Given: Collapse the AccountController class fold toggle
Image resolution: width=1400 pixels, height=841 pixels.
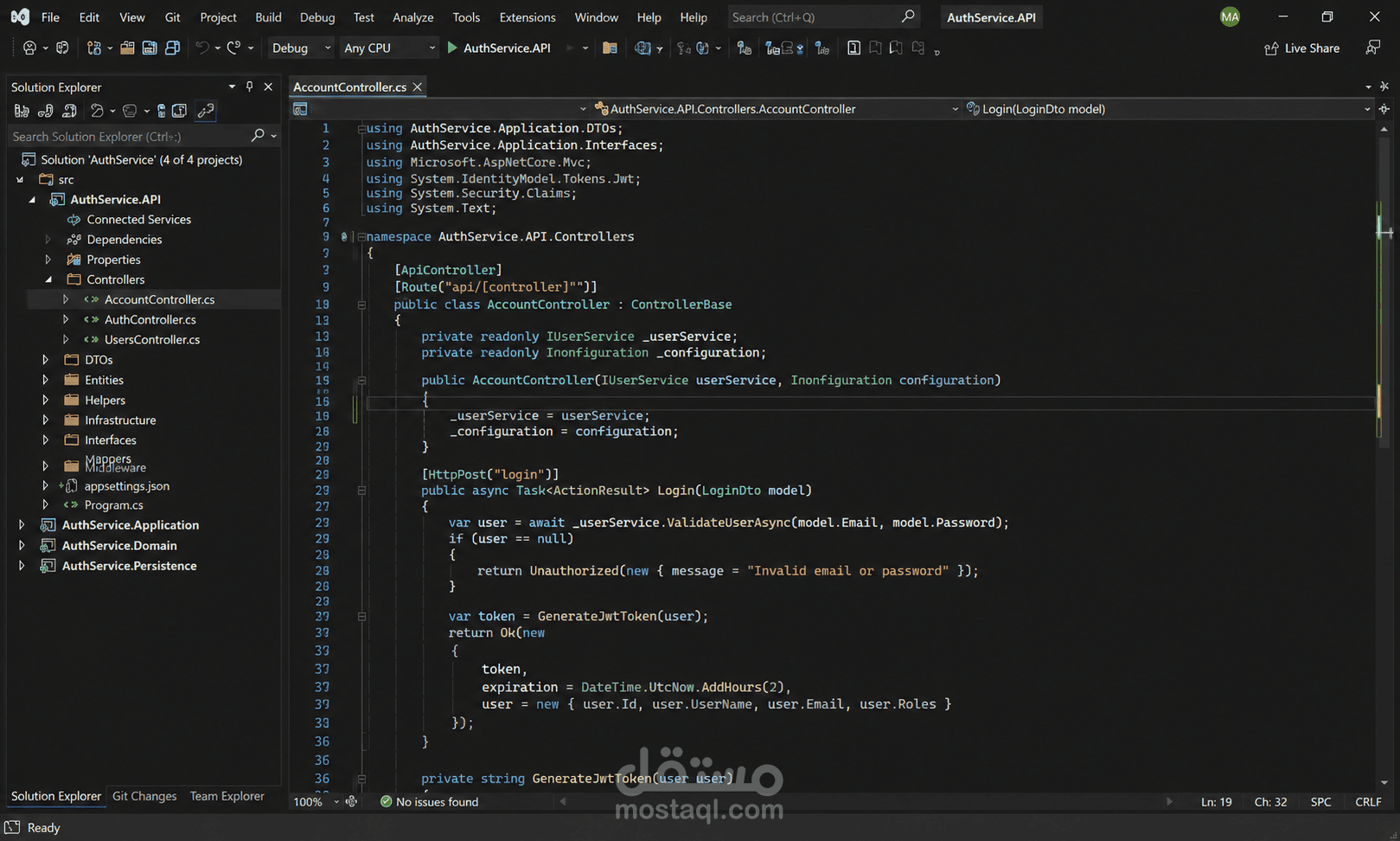Looking at the screenshot, I should point(361,305).
